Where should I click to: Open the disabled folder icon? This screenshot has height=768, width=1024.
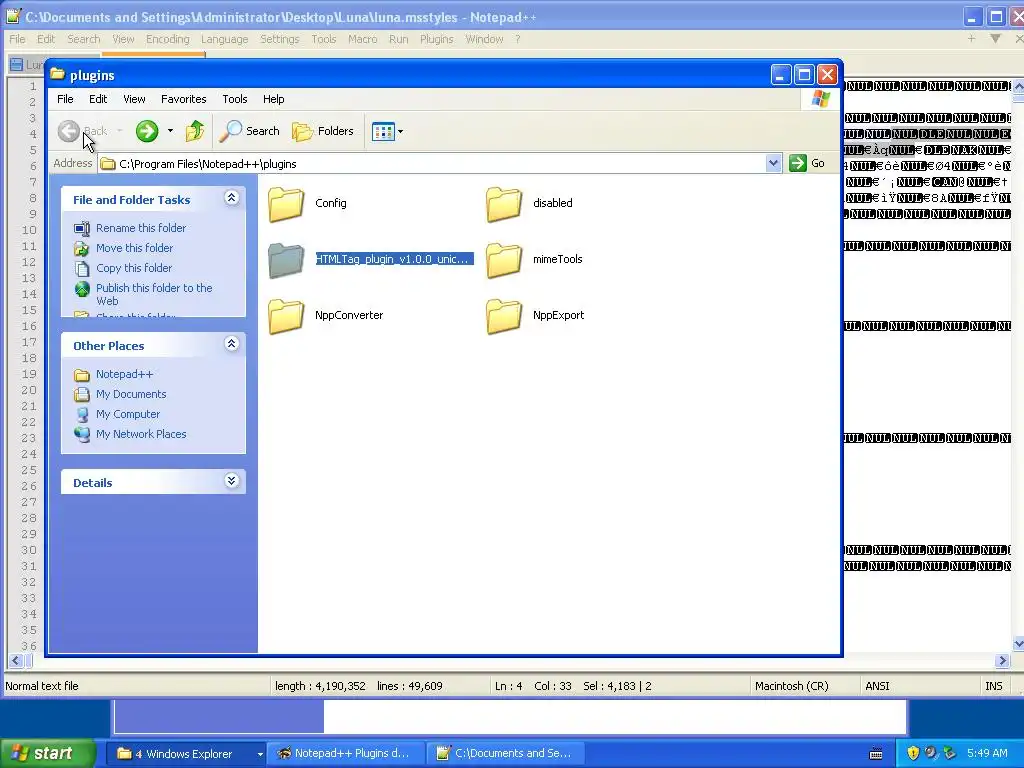click(x=504, y=204)
